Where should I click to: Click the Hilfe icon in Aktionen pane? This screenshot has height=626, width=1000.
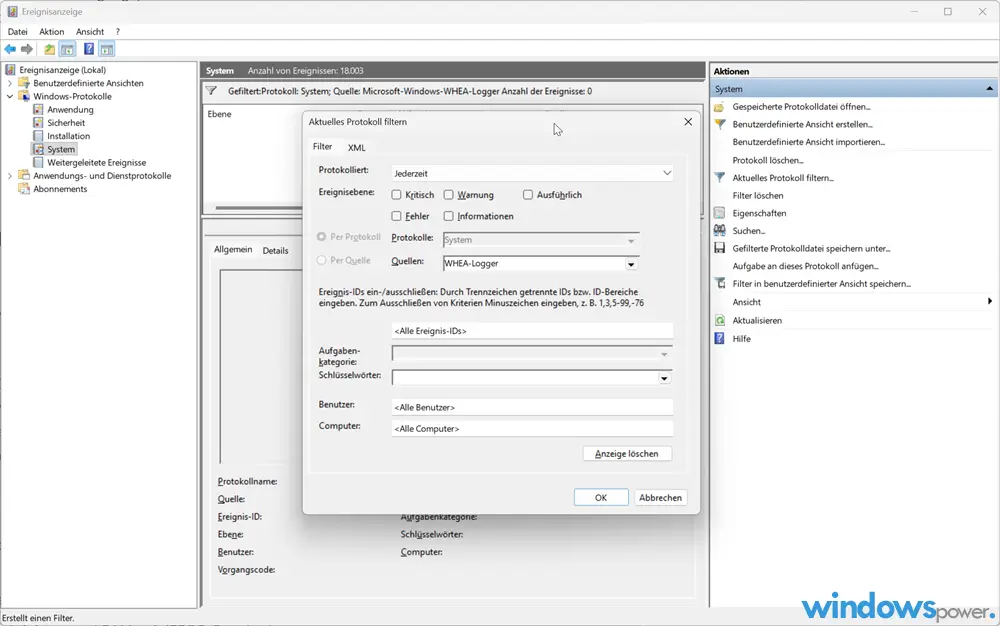click(719, 338)
